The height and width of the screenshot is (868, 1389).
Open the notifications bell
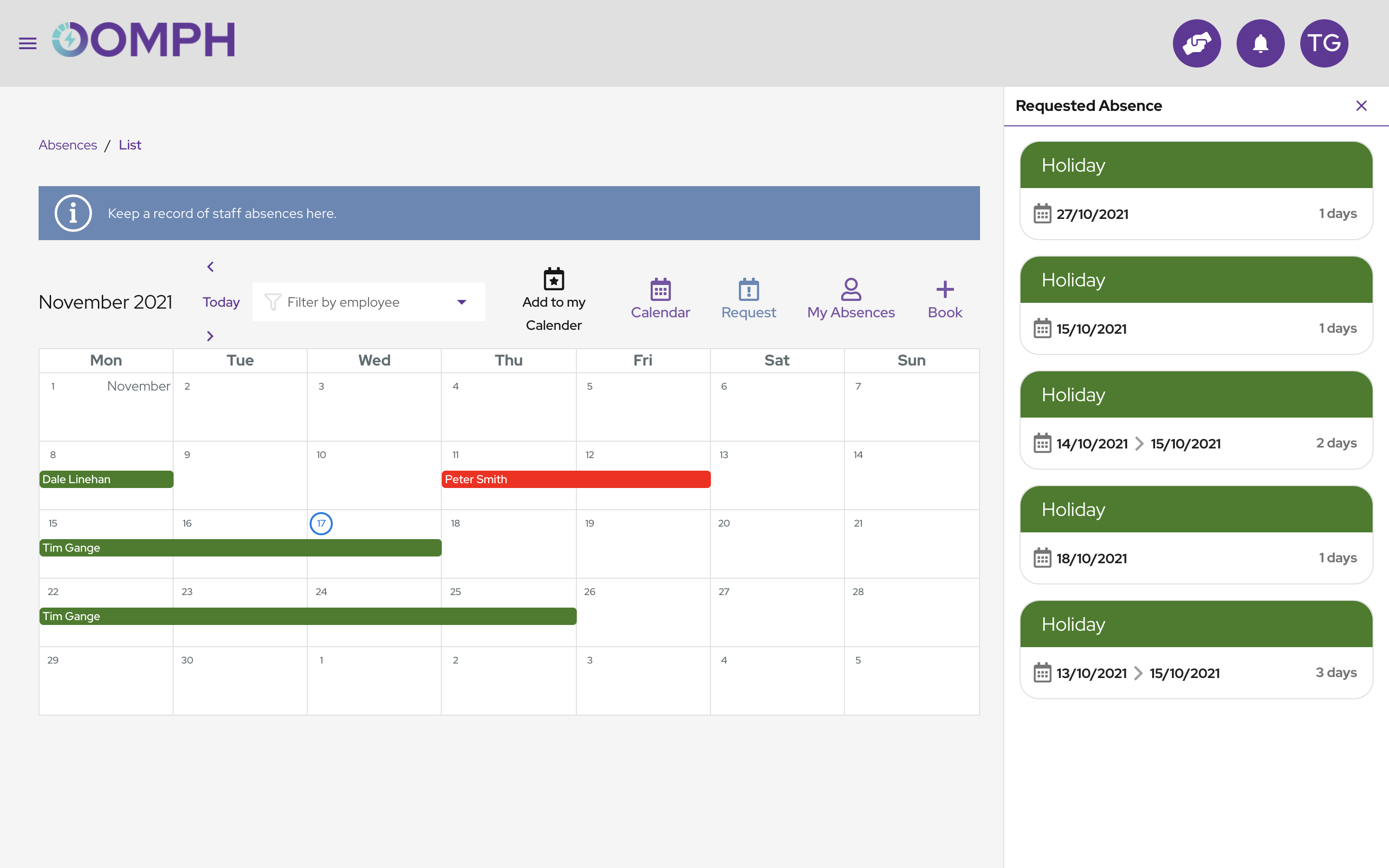[x=1260, y=43]
